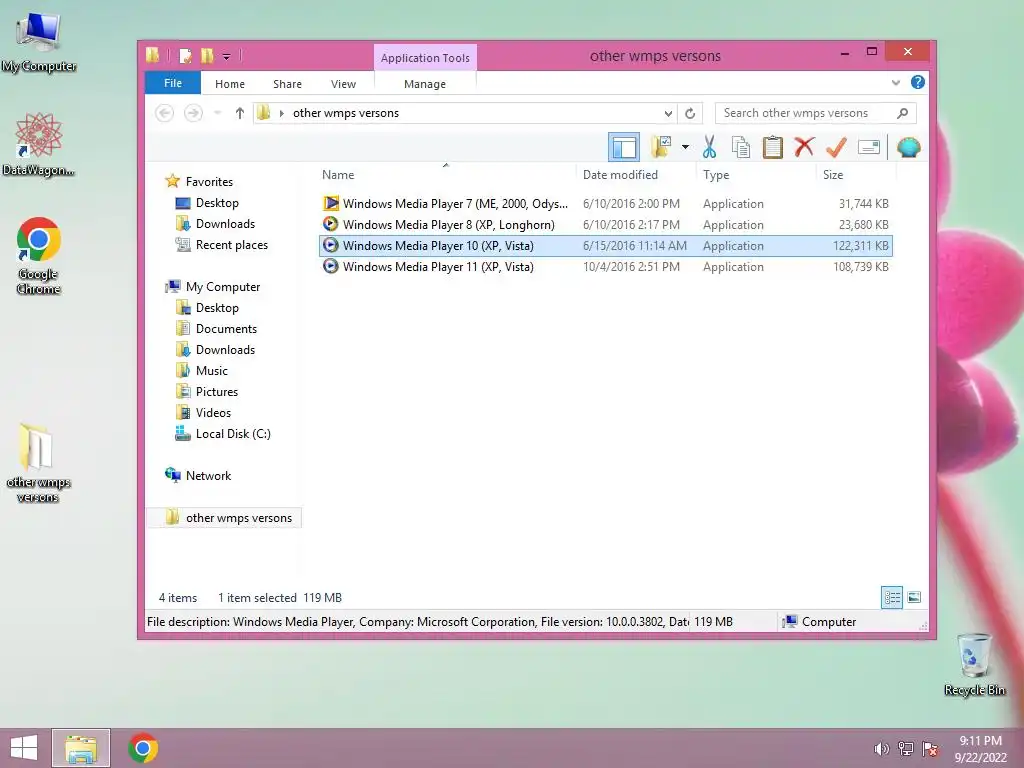Viewport: 1024px width, 768px height.
Task: Go back using the back arrow
Action: click(165, 113)
